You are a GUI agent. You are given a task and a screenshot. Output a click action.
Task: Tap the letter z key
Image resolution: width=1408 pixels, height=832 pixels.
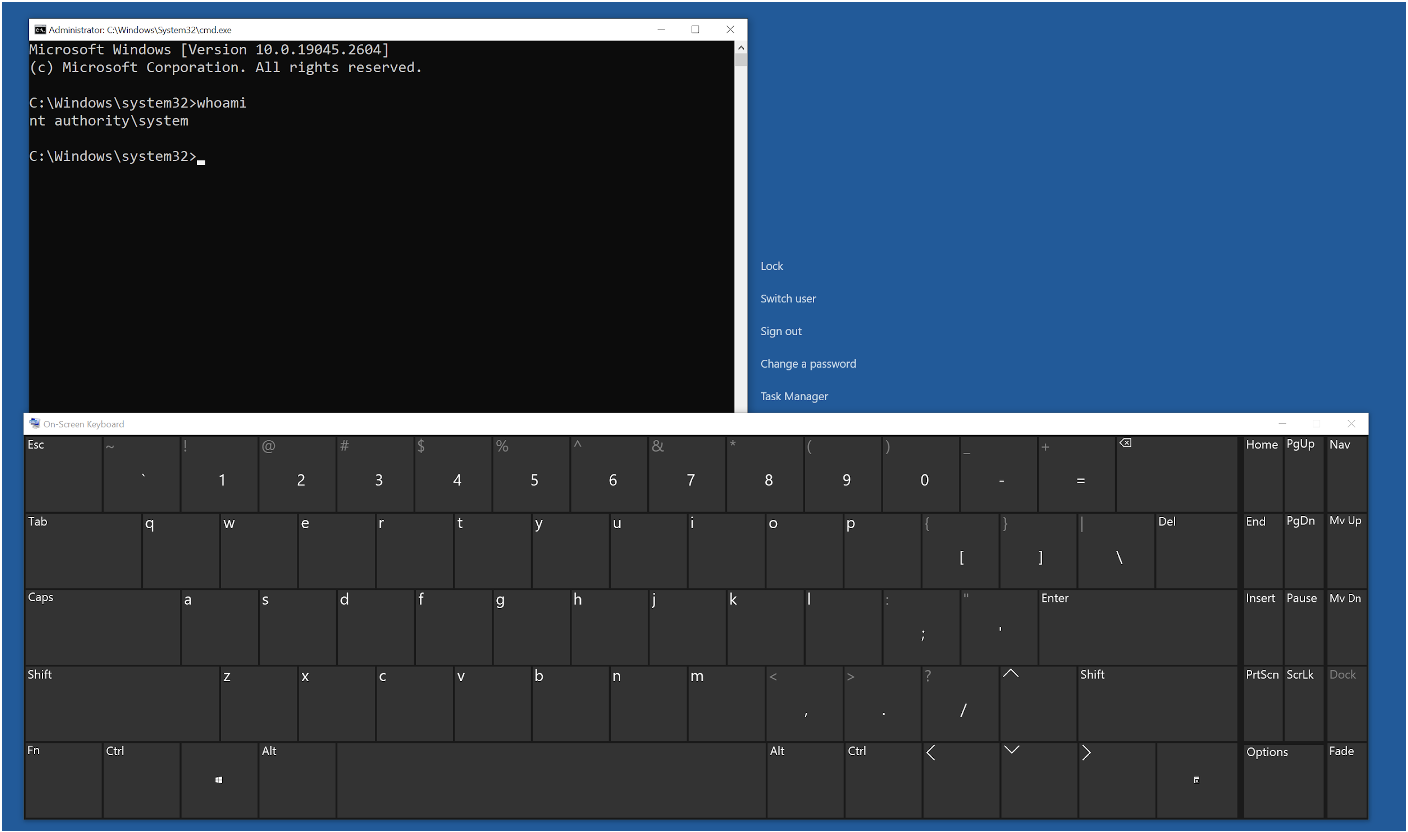click(x=259, y=703)
